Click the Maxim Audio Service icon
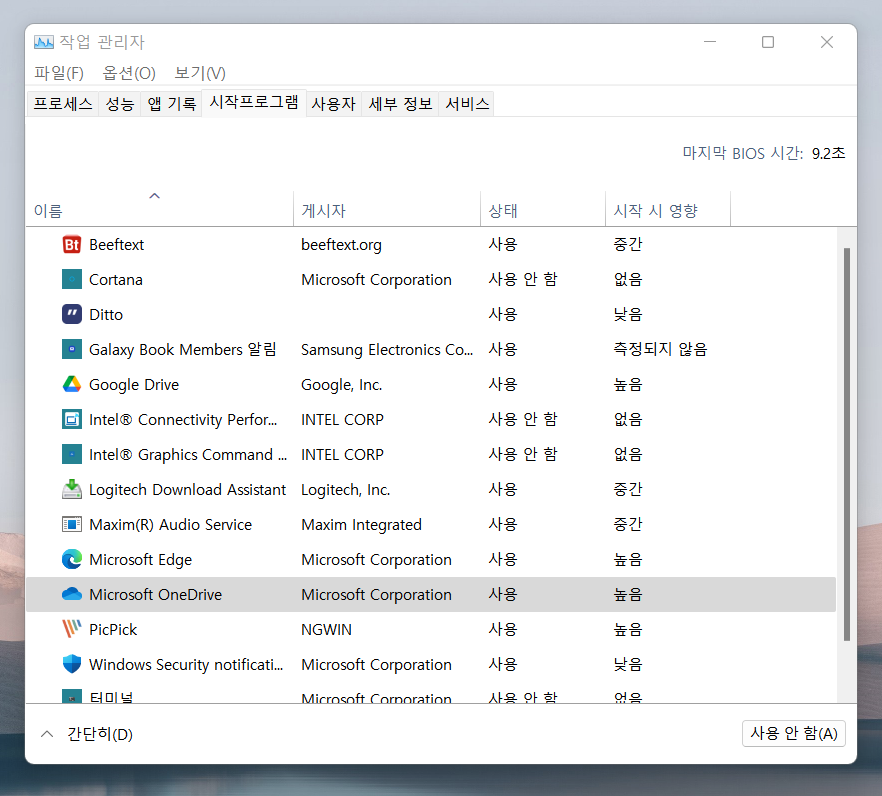 [71, 524]
